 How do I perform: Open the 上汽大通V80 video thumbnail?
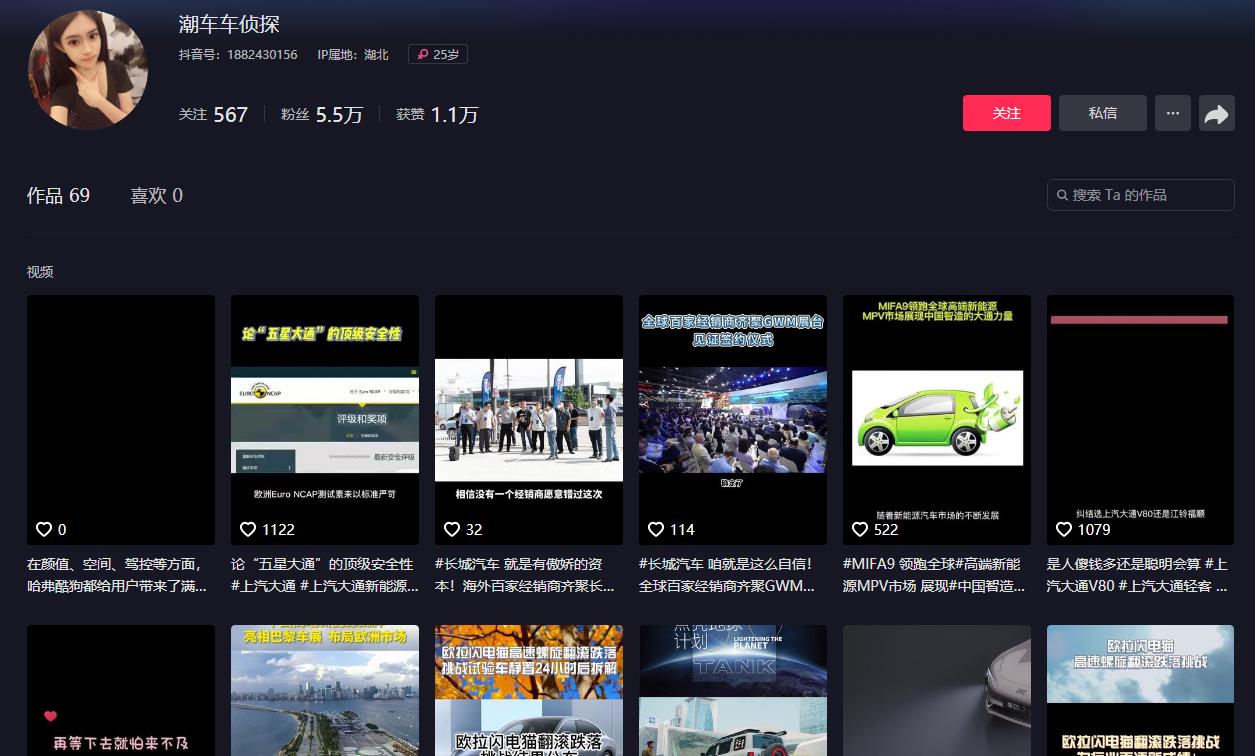click(1141, 420)
